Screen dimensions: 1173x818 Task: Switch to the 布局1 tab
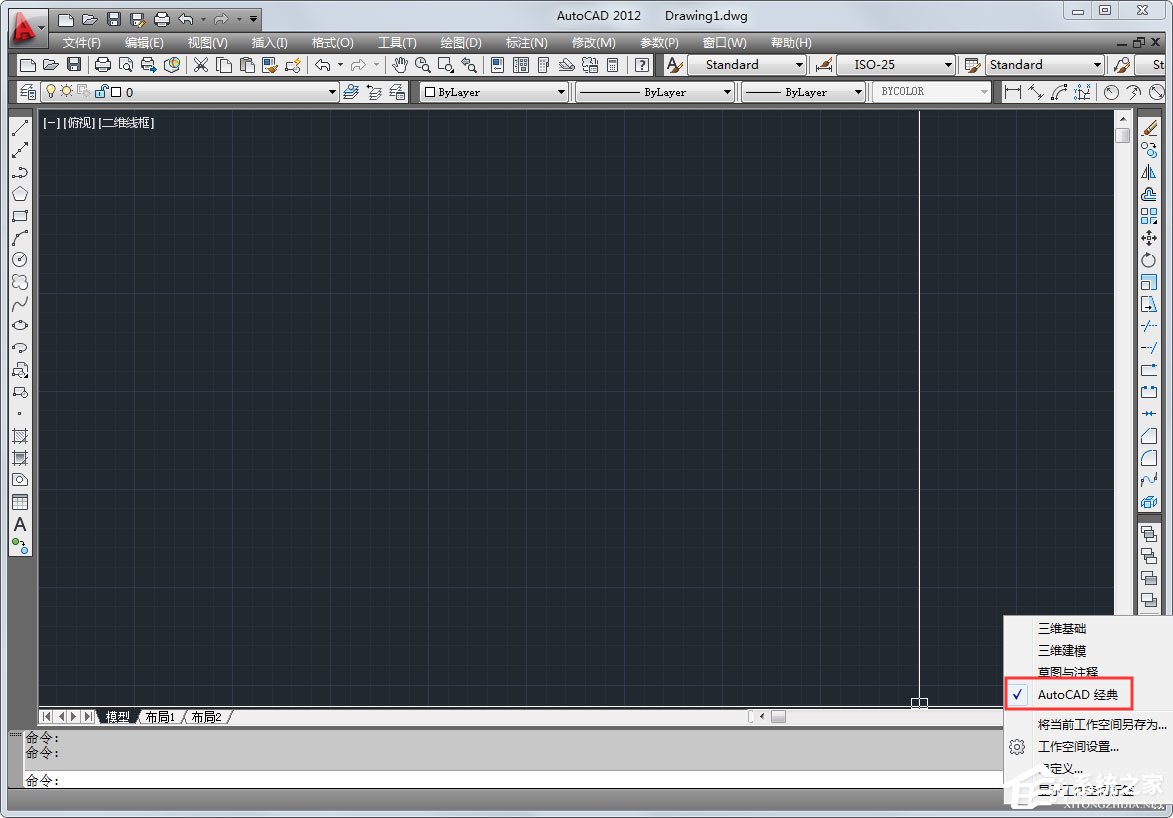159,716
